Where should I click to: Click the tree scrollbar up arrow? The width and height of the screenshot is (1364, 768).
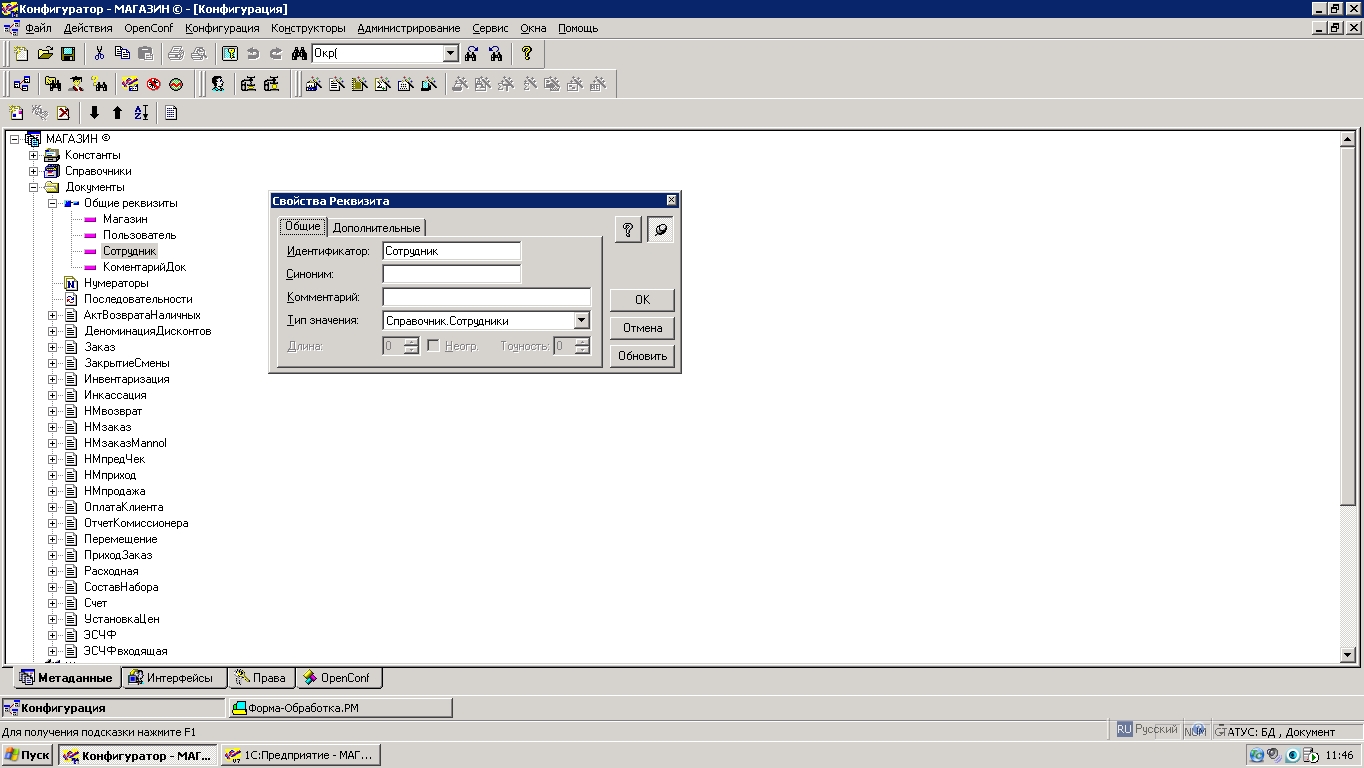[1347, 140]
